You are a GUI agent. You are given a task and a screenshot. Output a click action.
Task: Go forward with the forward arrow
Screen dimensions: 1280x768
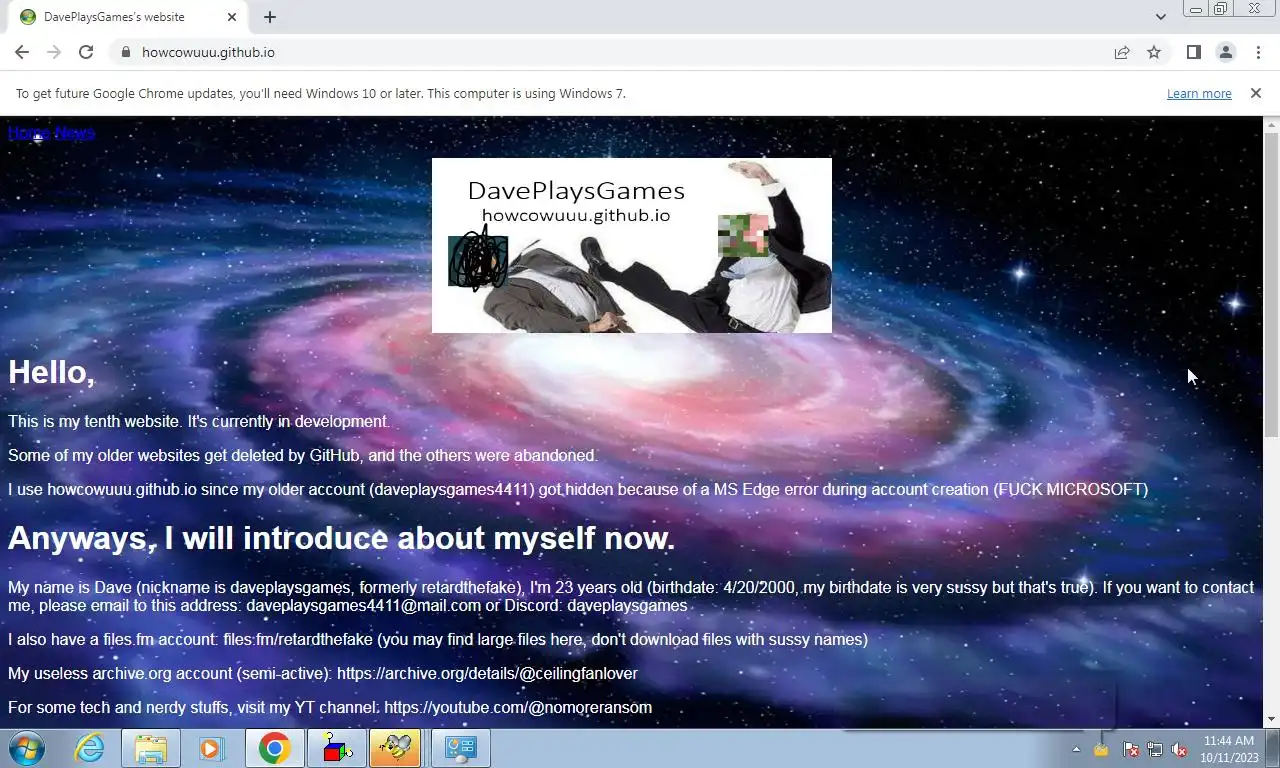pyautogui.click(x=54, y=52)
